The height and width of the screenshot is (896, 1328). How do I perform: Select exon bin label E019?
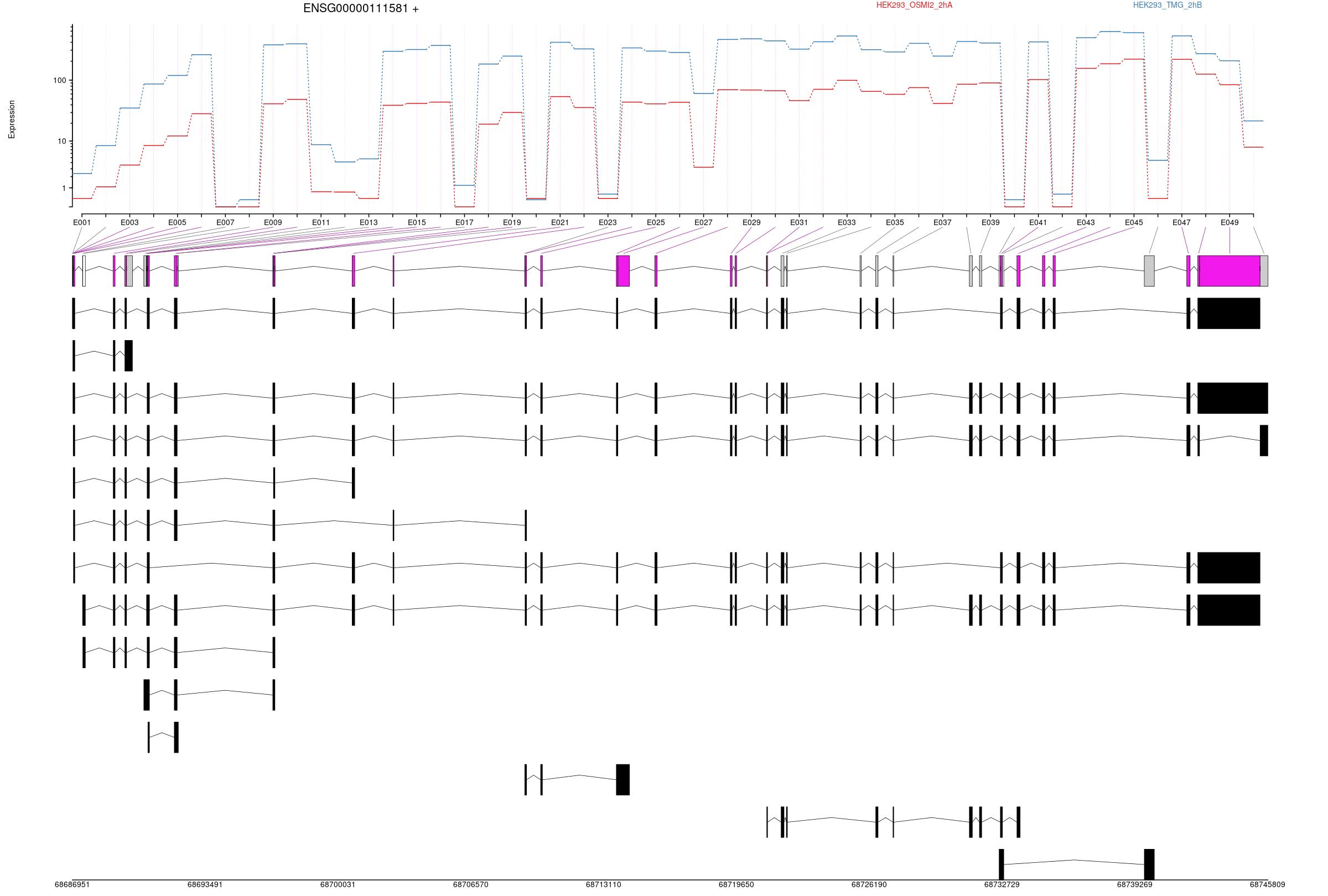click(x=512, y=222)
